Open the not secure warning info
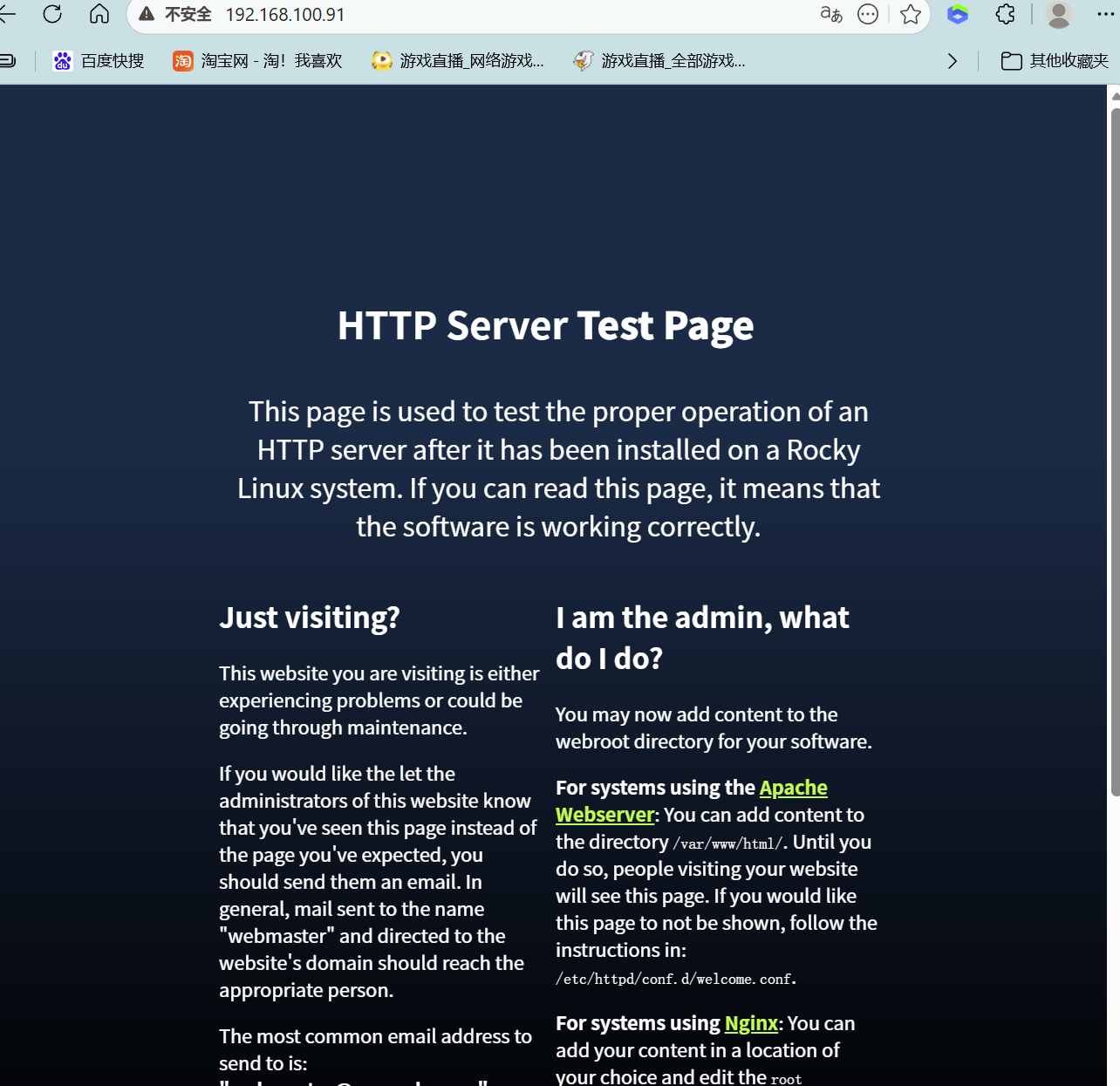 pyautogui.click(x=175, y=15)
